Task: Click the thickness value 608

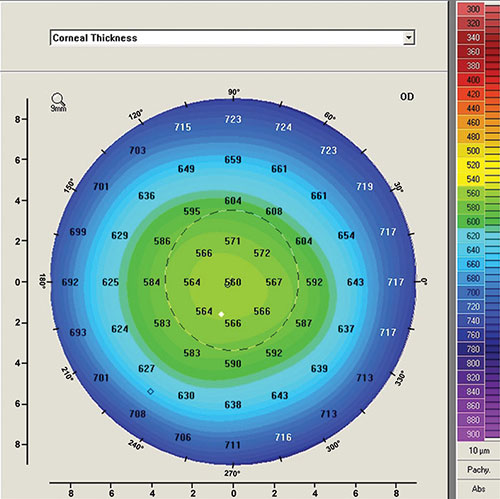Action: [274, 212]
